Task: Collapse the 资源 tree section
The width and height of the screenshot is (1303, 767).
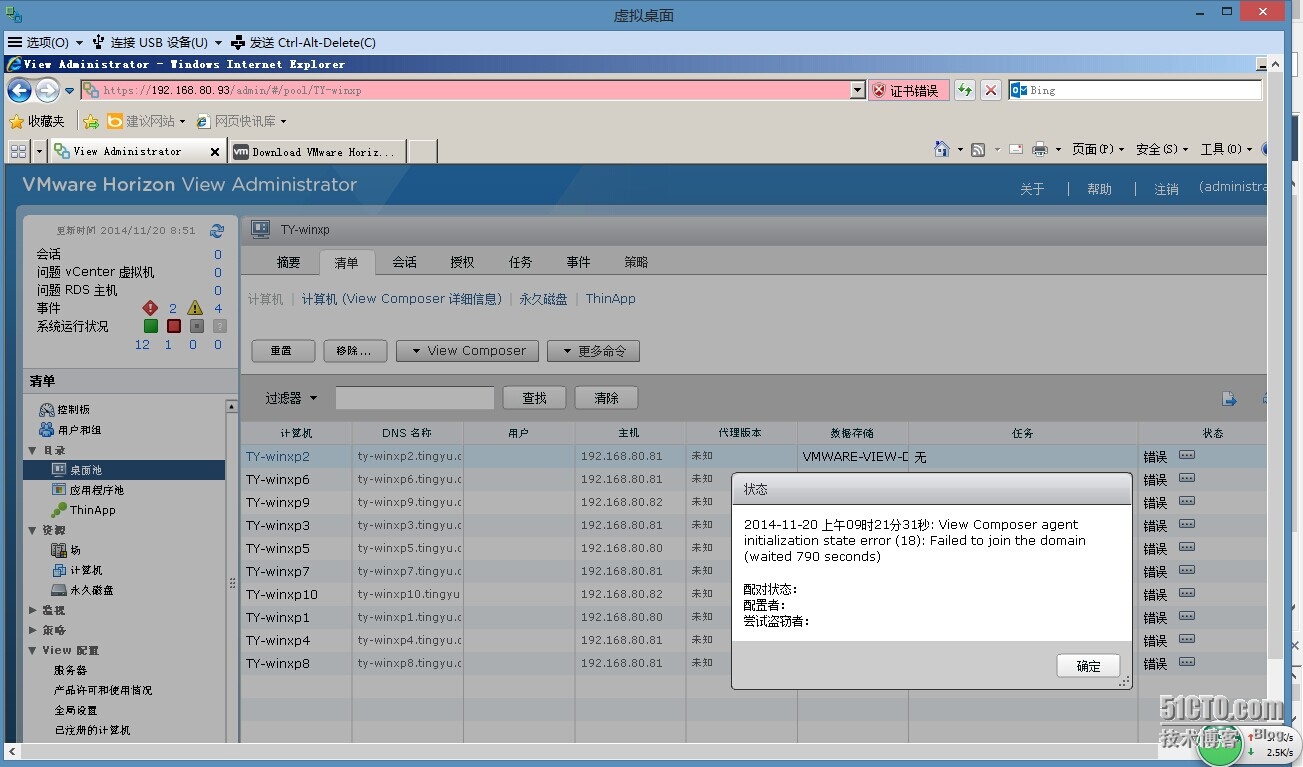Action: (x=32, y=530)
